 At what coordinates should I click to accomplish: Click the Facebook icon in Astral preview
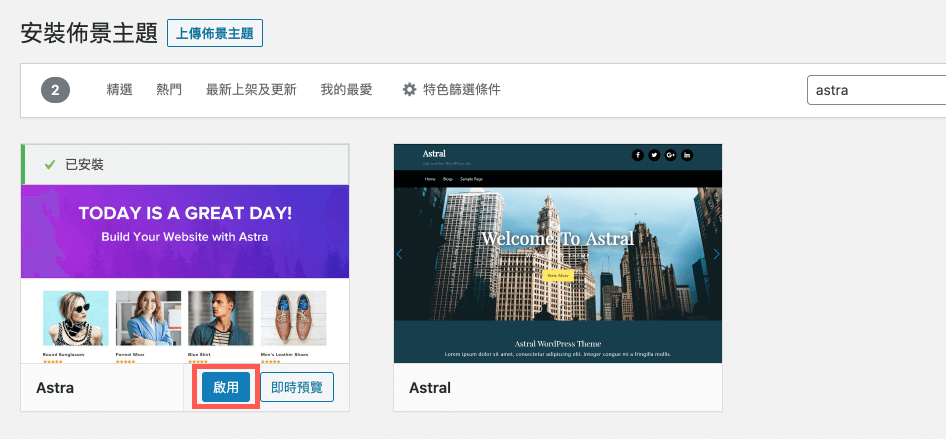tap(638, 155)
